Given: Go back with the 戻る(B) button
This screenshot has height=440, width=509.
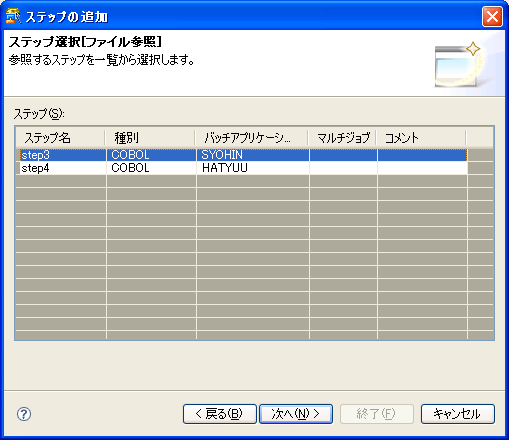Looking at the screenshot, I should pyautogui.click(x=220, y=414).
